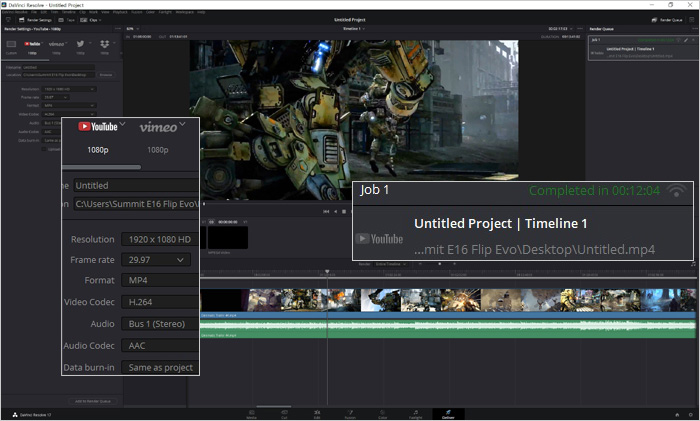Image resolution: width=700 pixels, height=421 pixels.
Task: Click the Browse button for location
Action: coord(105,74)
